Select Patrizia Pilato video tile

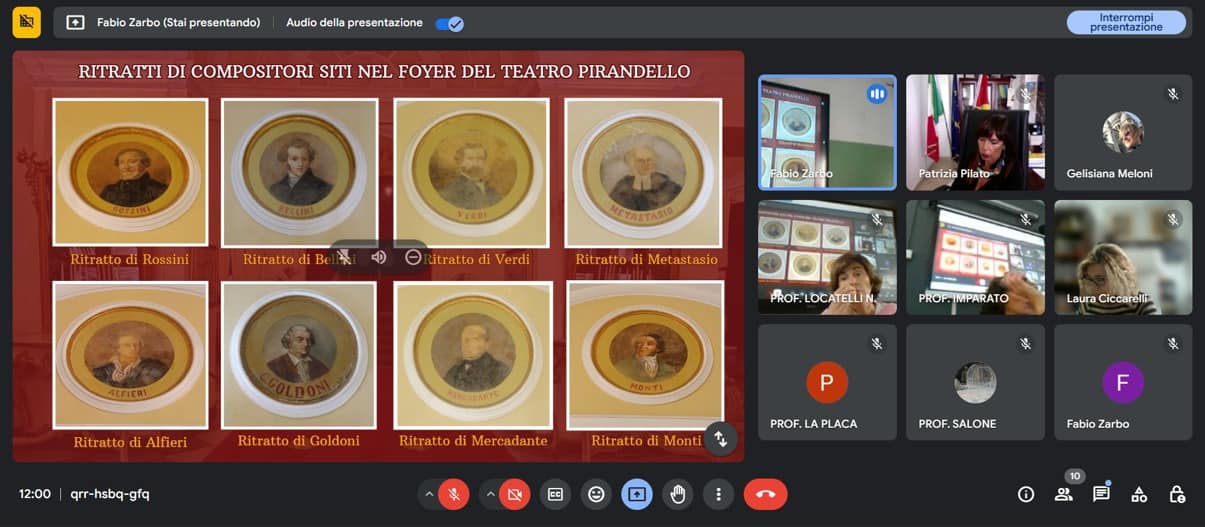pos(975,132)
